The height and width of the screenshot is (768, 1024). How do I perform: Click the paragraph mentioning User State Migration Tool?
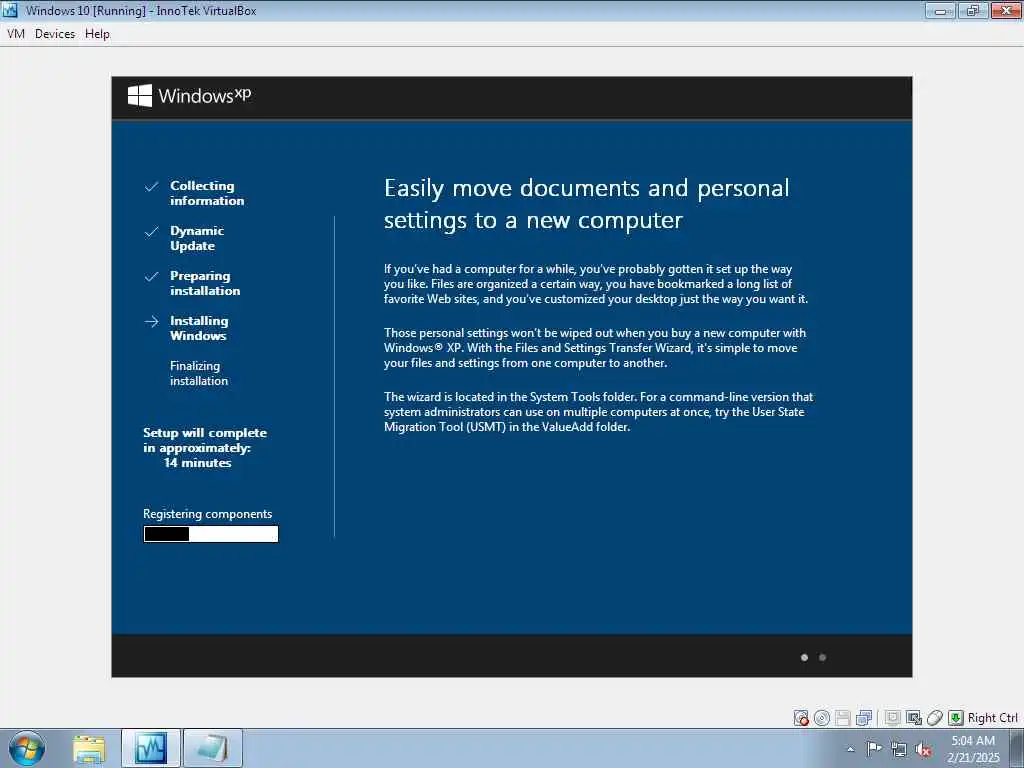coord(598,412)
